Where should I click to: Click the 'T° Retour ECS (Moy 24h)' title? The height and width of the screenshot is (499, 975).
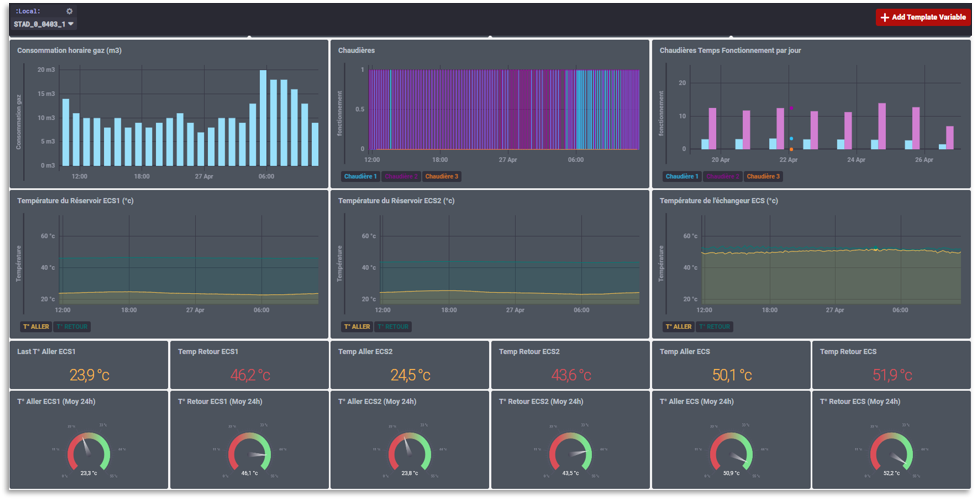point(858,402)
